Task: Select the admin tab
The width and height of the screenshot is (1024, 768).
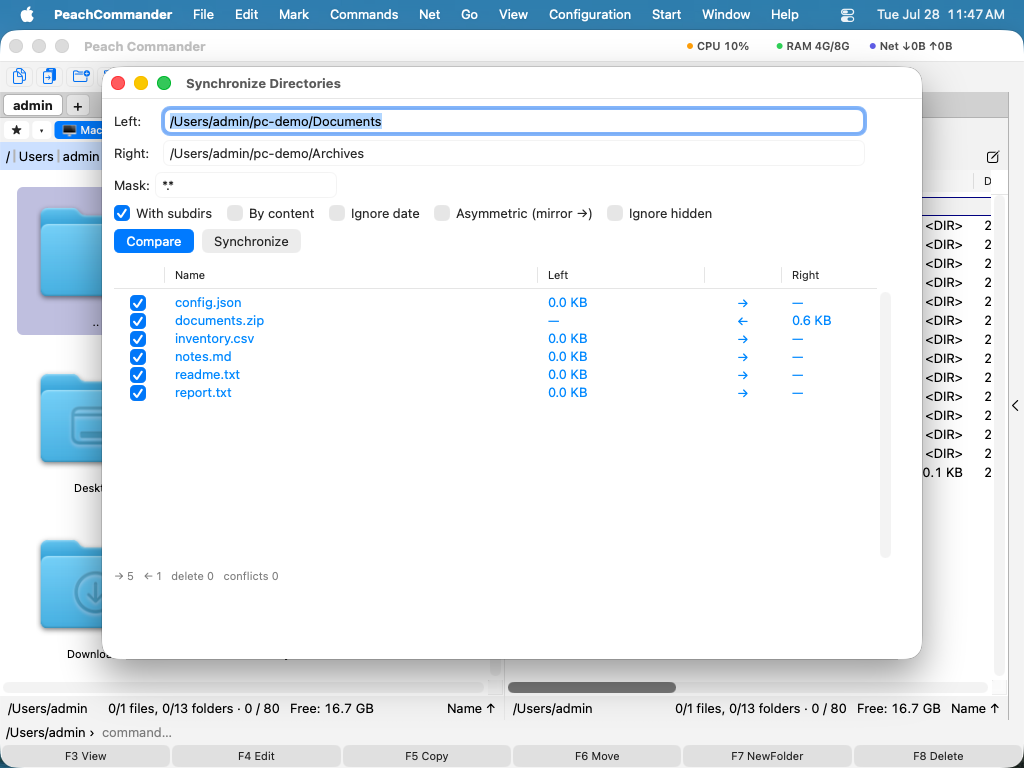Action: [33, 105]
